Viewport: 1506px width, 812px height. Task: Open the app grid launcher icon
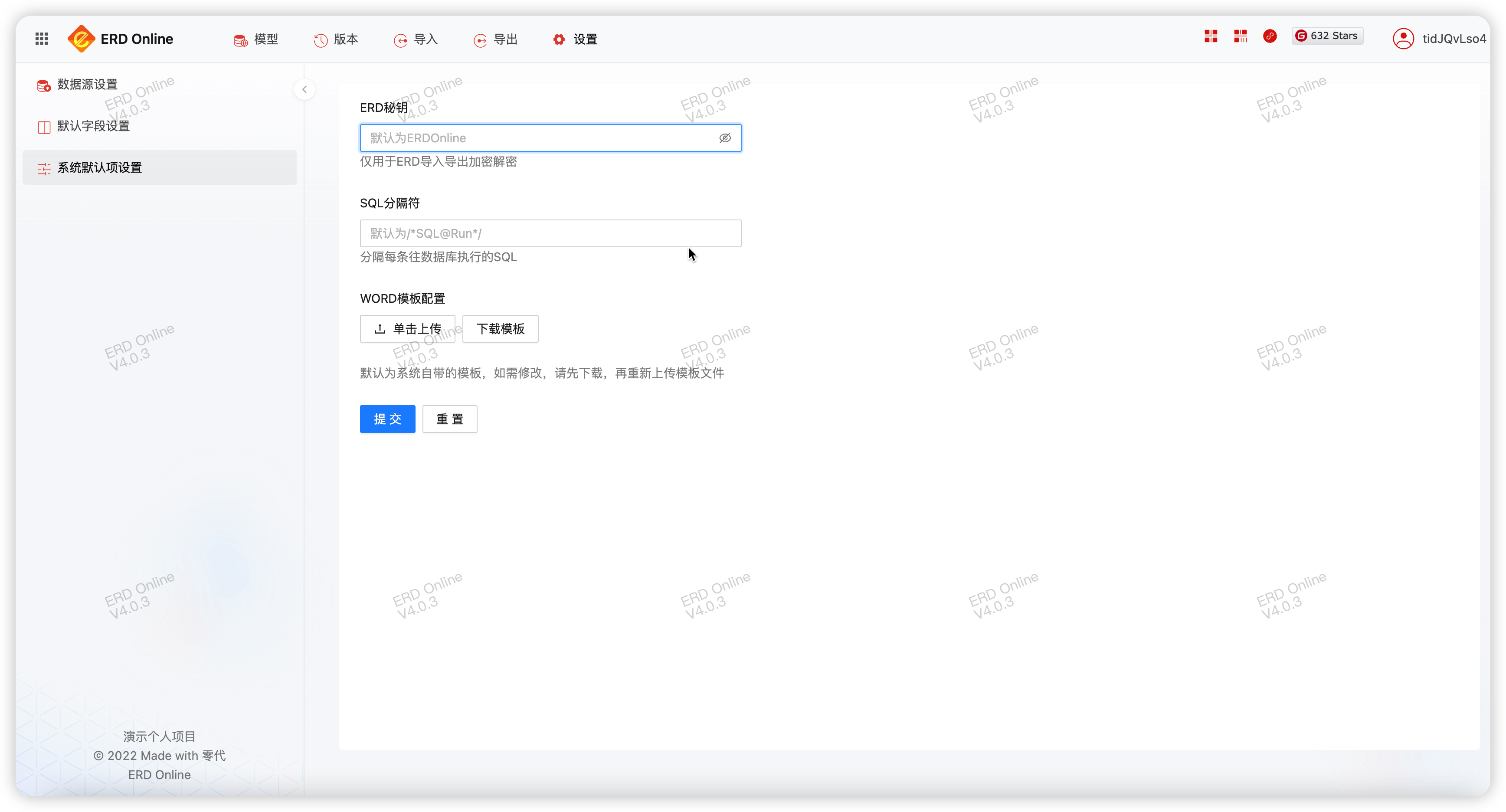42,39
